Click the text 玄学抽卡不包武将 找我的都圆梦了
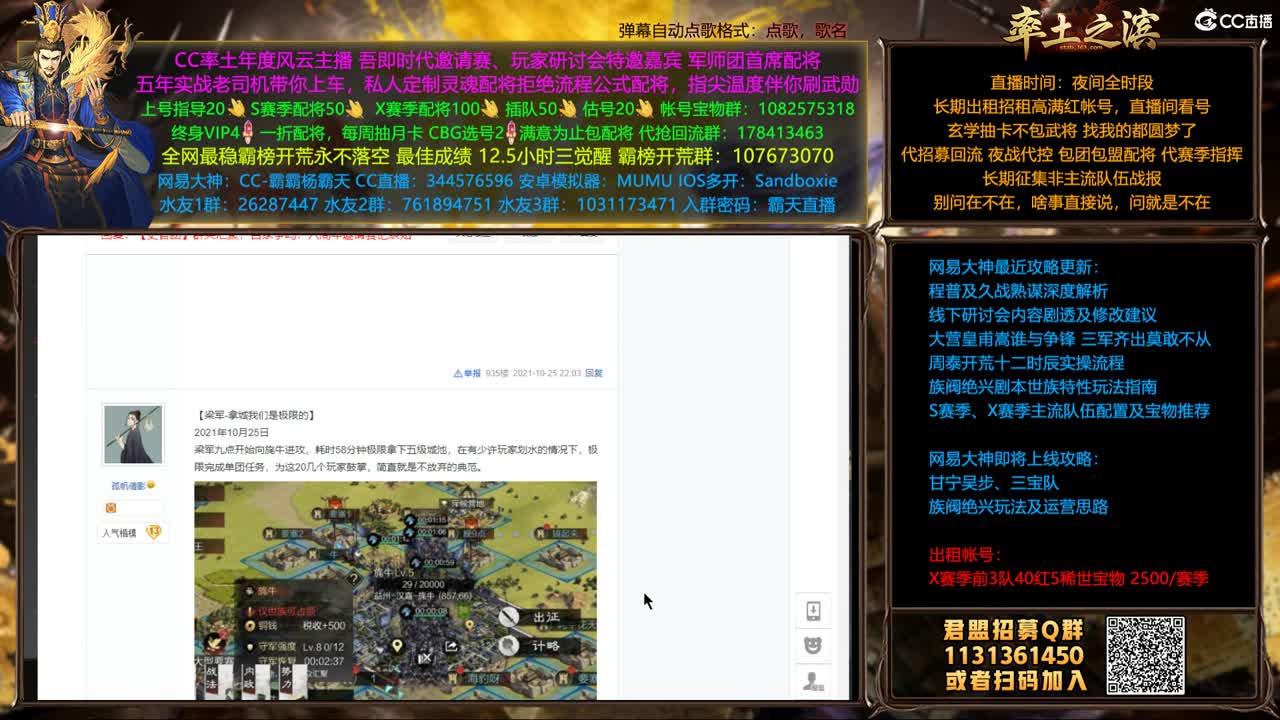 [1071, 131]
